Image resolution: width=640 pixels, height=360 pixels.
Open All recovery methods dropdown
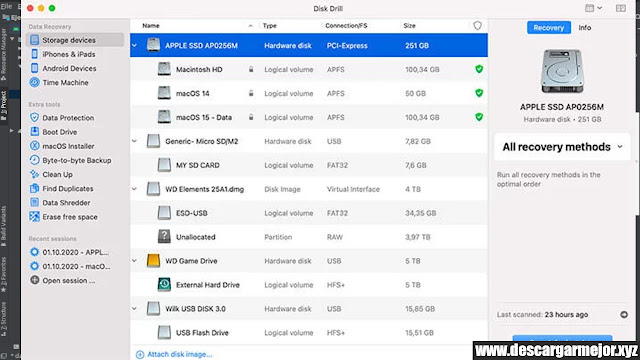pos(562,147)
